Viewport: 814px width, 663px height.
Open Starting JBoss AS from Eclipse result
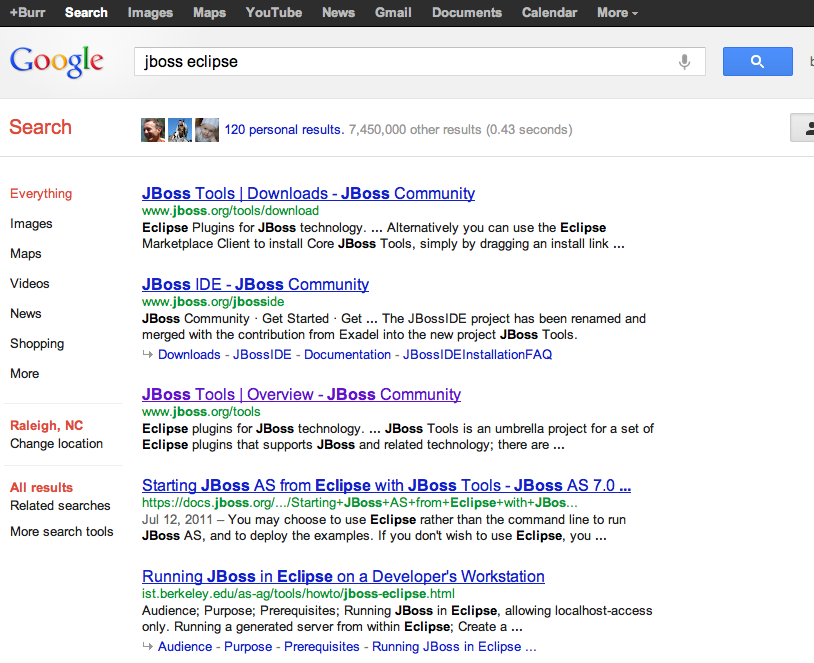click(x=386, y=485)
